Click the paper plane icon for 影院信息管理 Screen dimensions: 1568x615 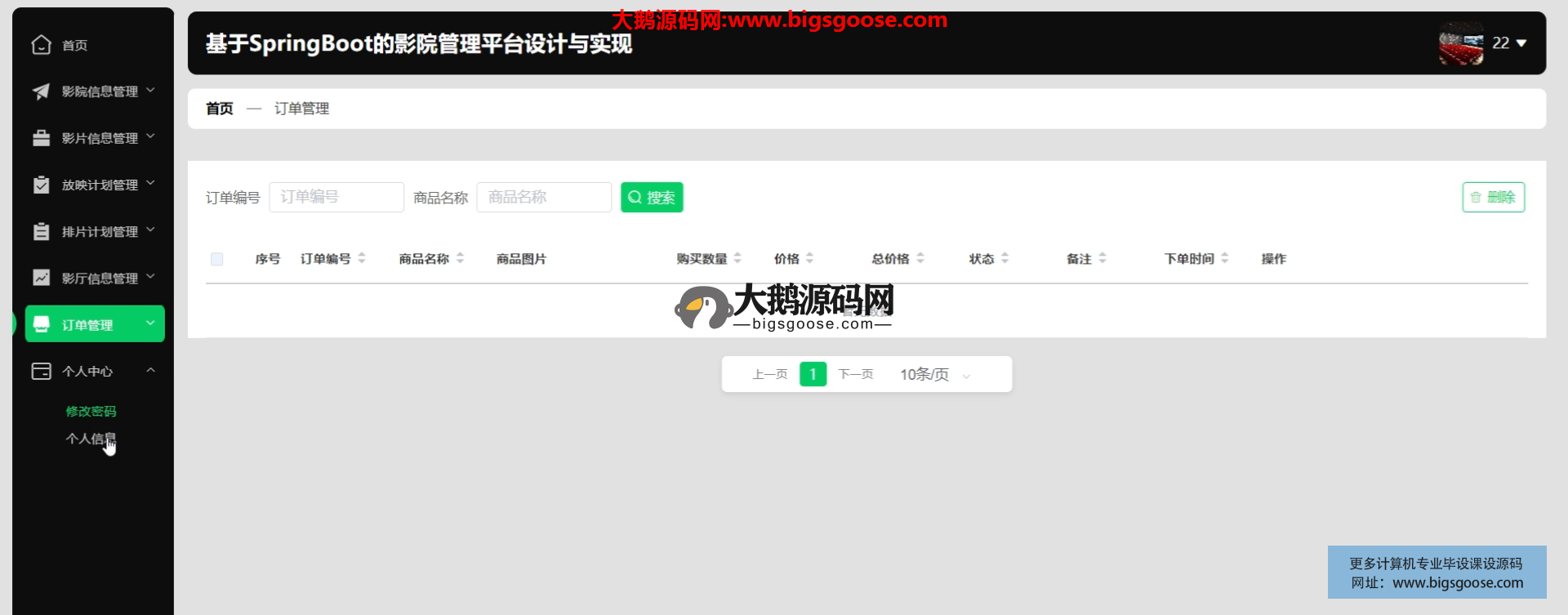click(x=41, y=91)
